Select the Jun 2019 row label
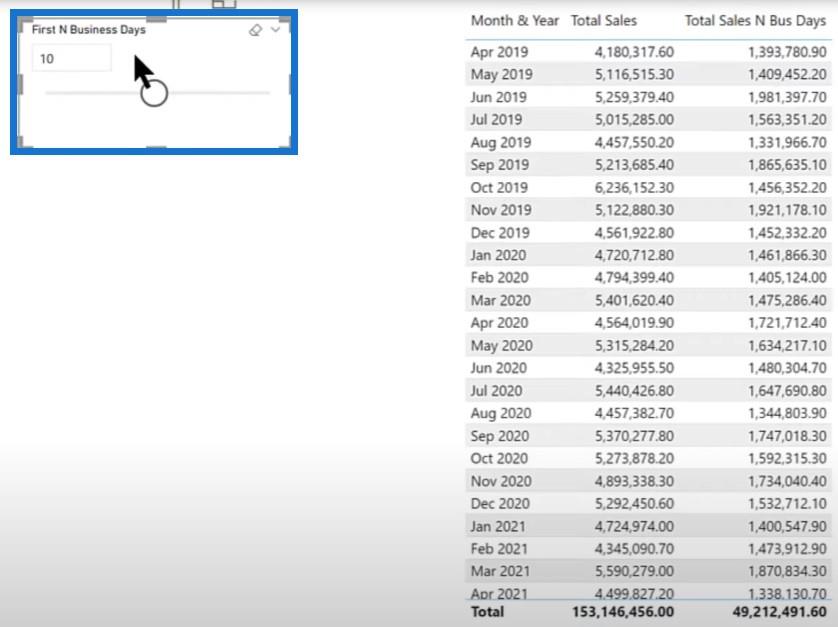Viewport: 838px width, 627px height. tap(498, 97)
